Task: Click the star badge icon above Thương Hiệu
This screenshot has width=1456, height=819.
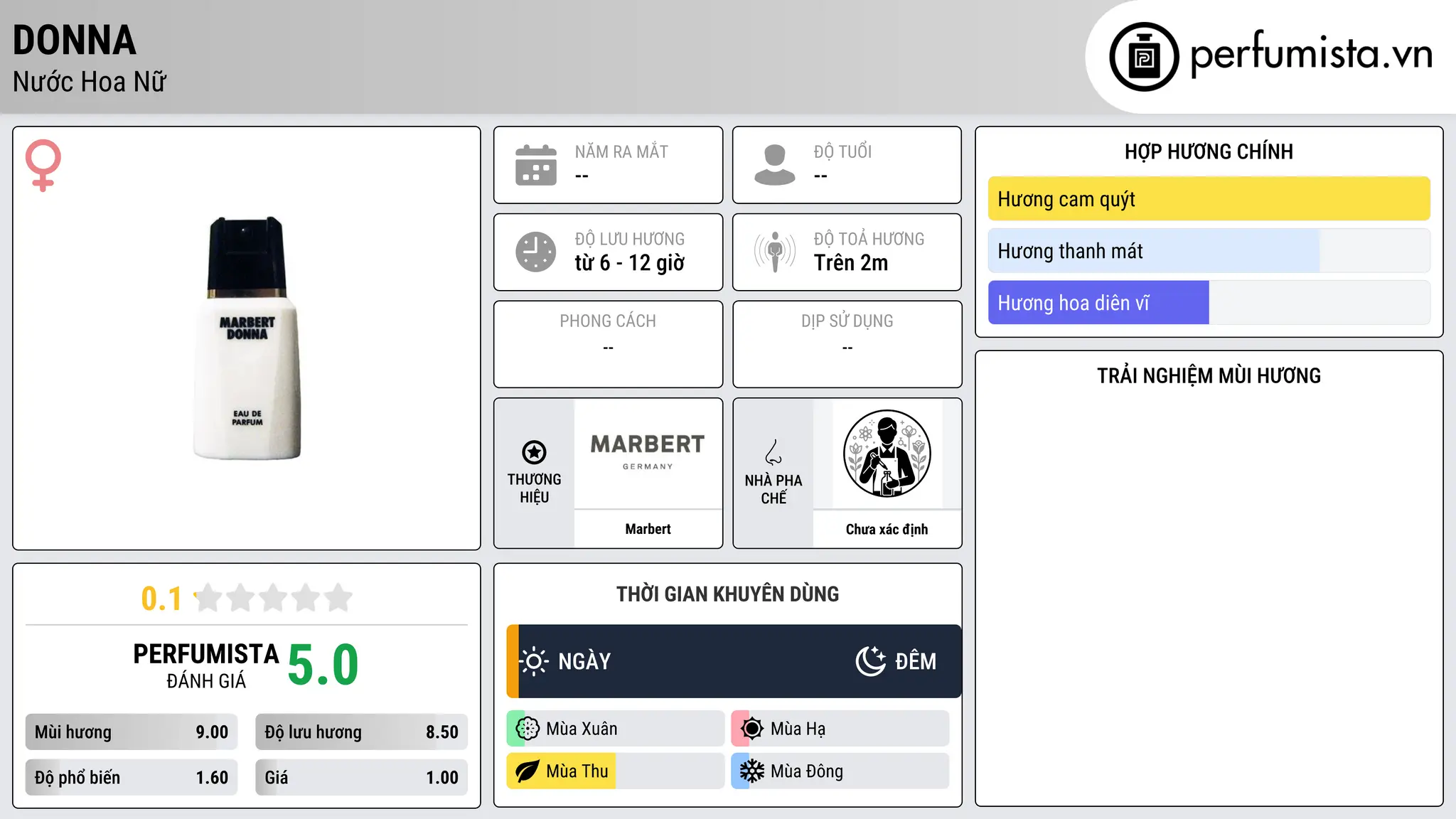Action: pyautogui.click(x=534, y=452)
